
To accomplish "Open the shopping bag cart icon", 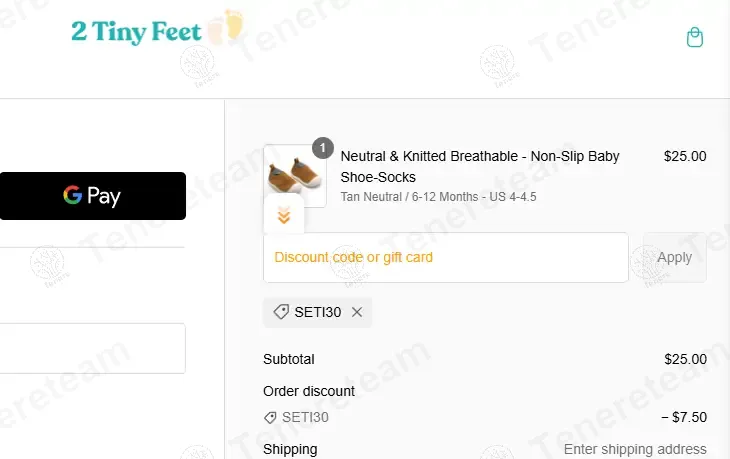I will 695,37.
